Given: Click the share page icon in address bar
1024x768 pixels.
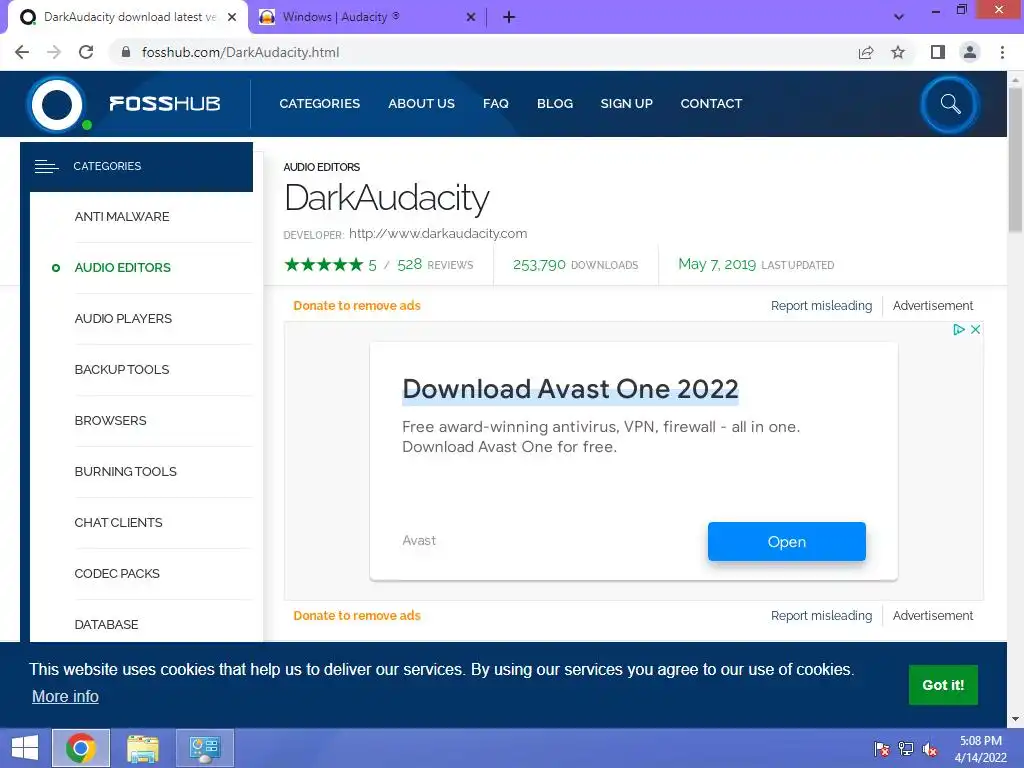Looking at the screenshot, I should tap(866, 52).
